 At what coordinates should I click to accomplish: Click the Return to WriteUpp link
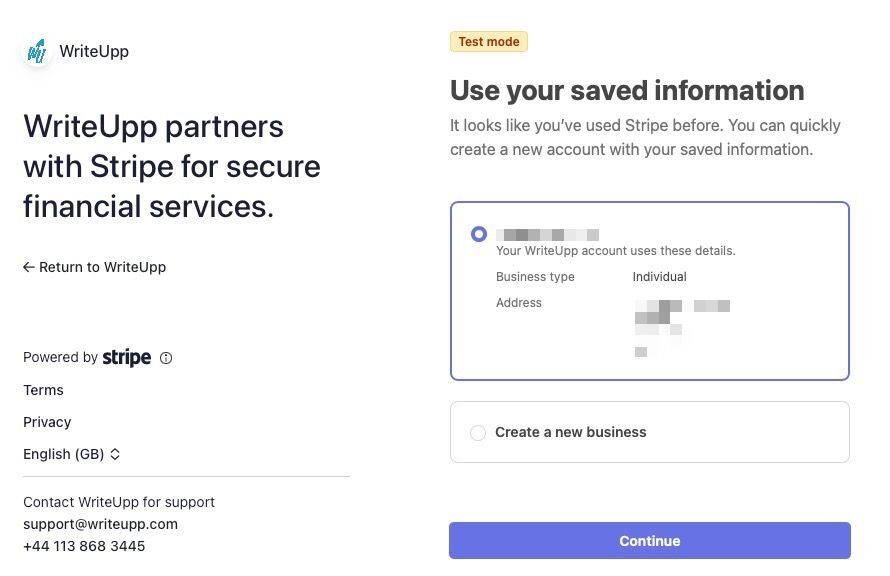[x=102, y=267]
